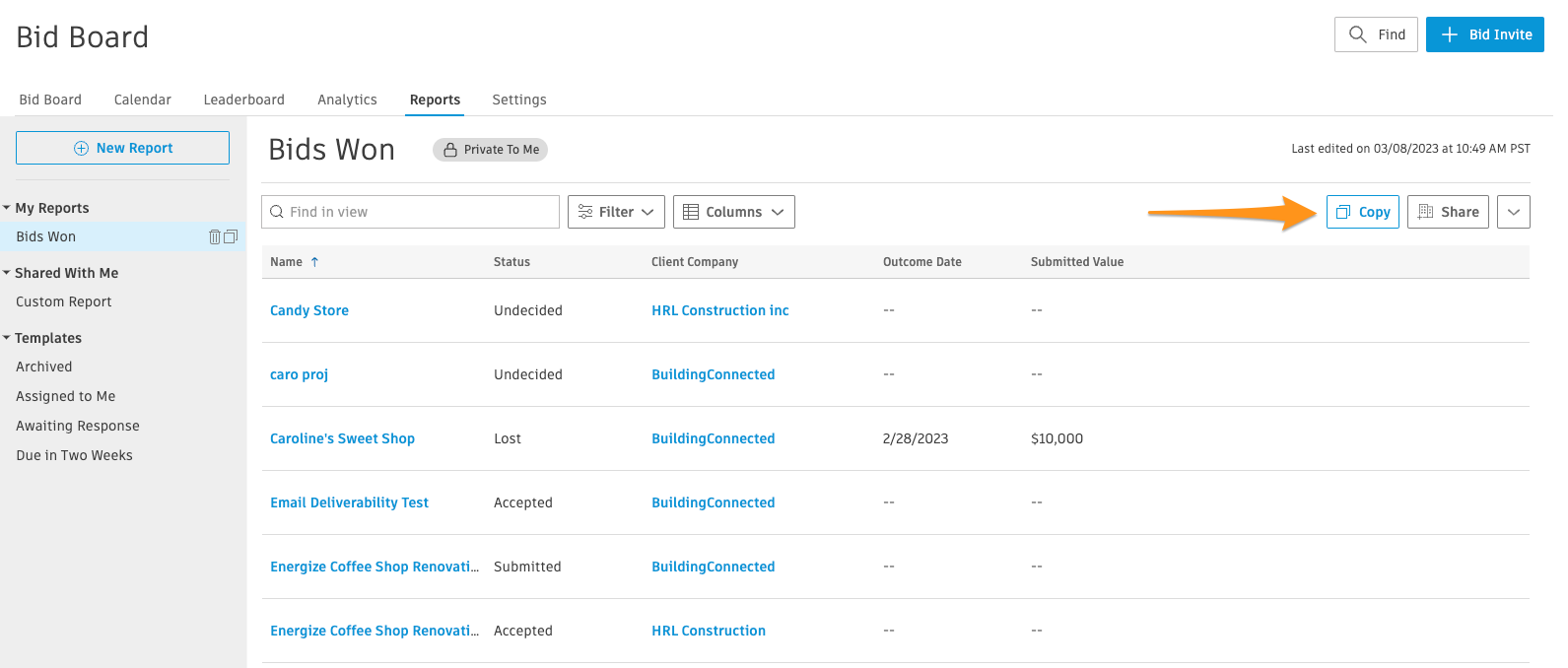Switch to the Leaderboard tab
Image resolution: width=1568 pixels, height=668 pixels.
tap(243, 100)
